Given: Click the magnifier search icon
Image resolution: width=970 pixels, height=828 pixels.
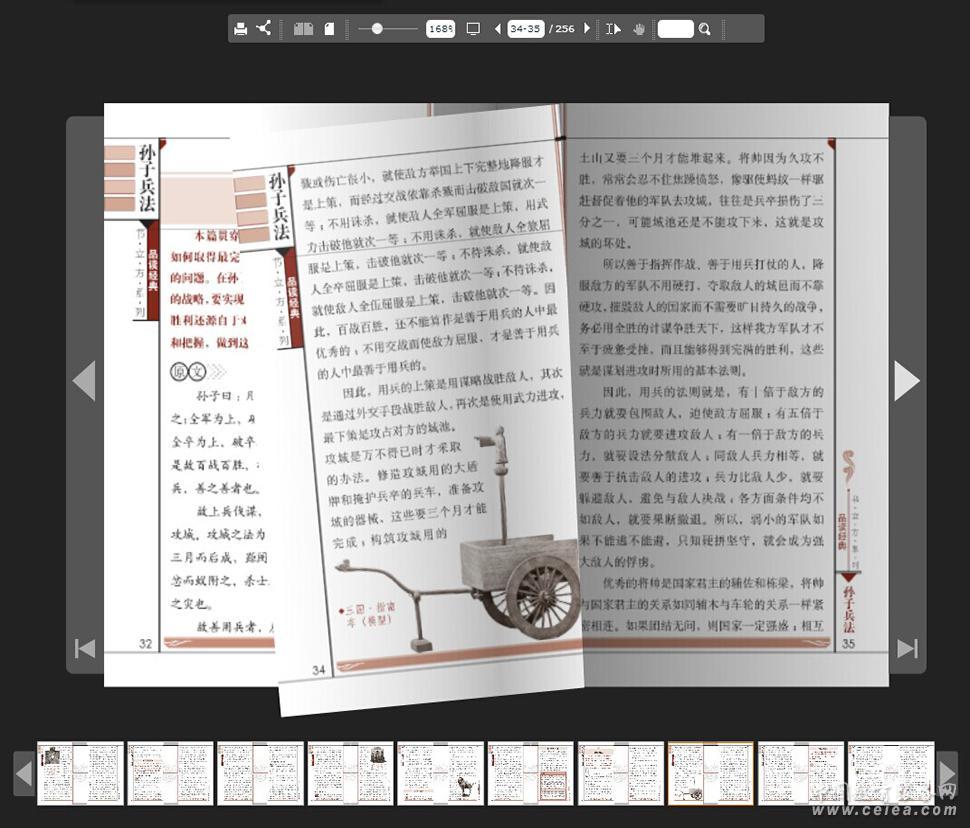Looking at the screenshot, I should [705, 29].
